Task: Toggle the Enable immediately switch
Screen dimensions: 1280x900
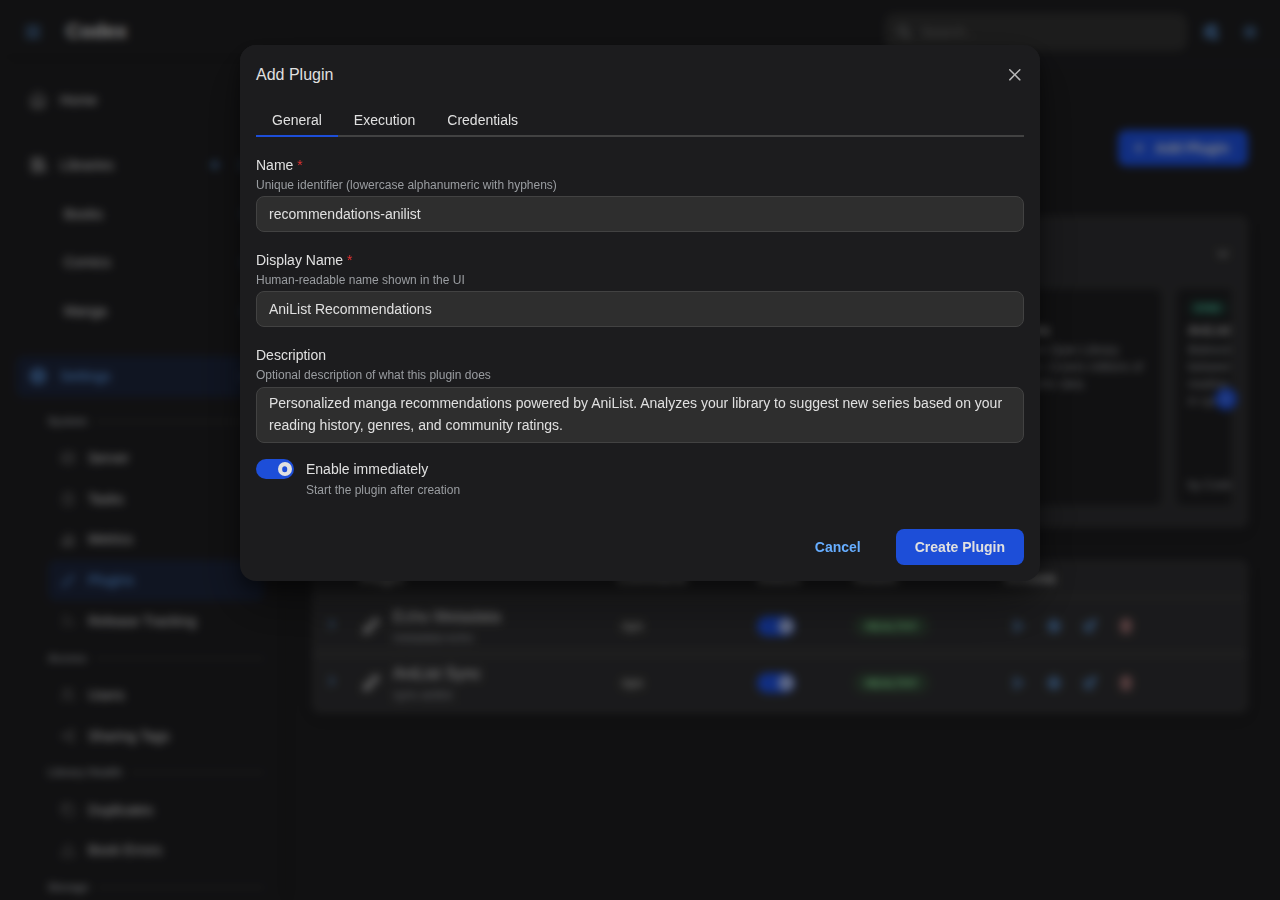Action: click(x=274, y=469)
